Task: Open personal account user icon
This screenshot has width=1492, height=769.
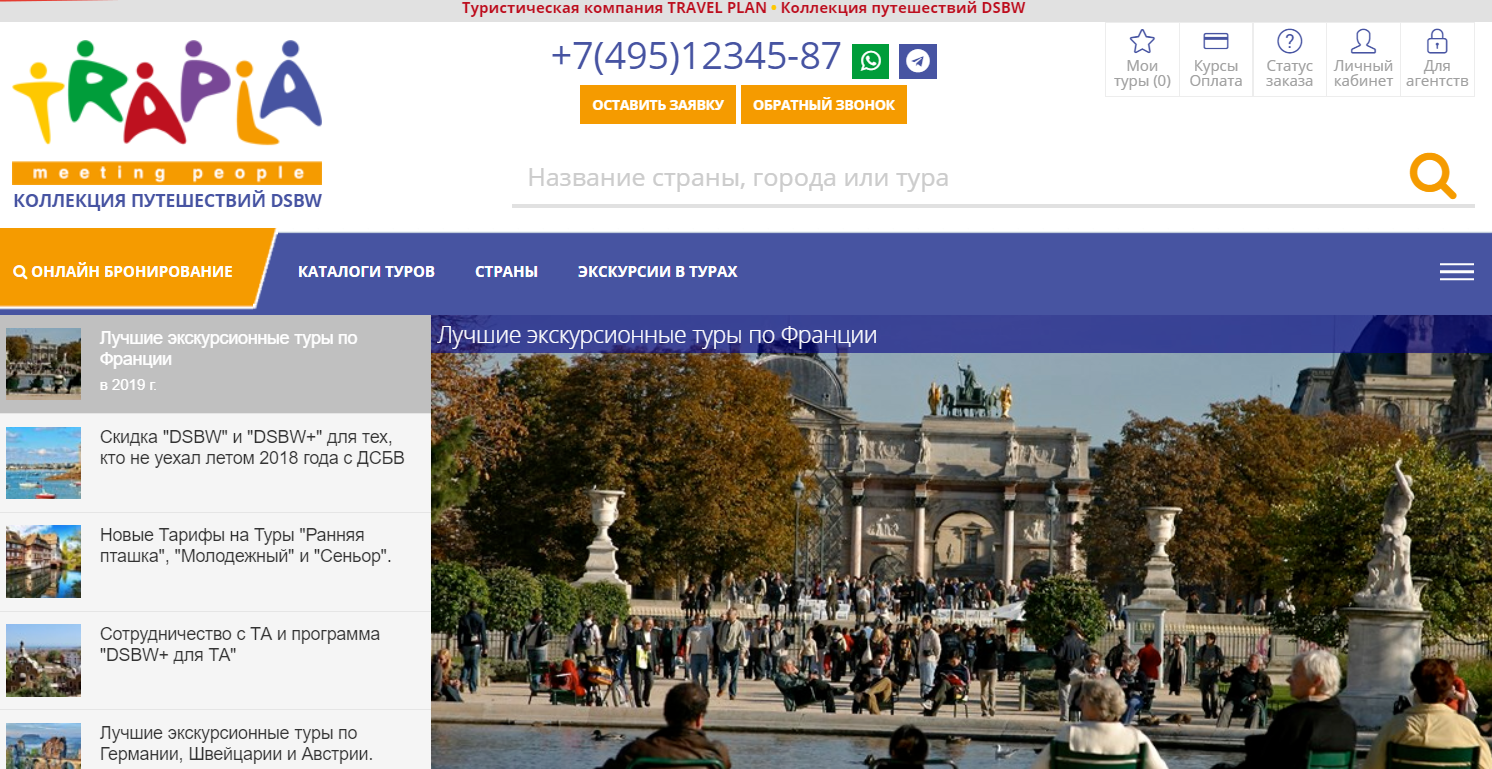Action: coord(1363,42)
